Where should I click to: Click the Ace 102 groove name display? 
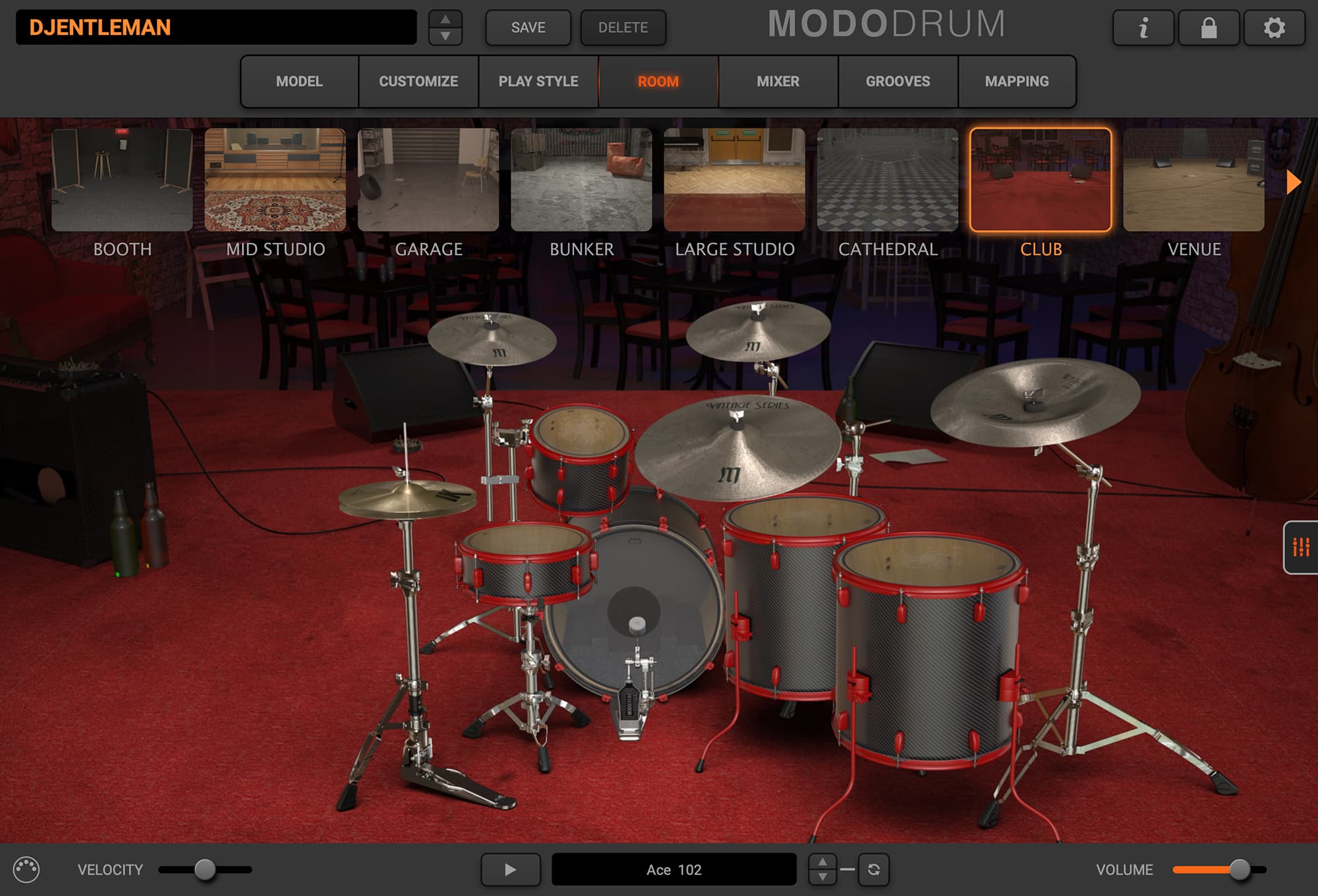click(674, 869)
